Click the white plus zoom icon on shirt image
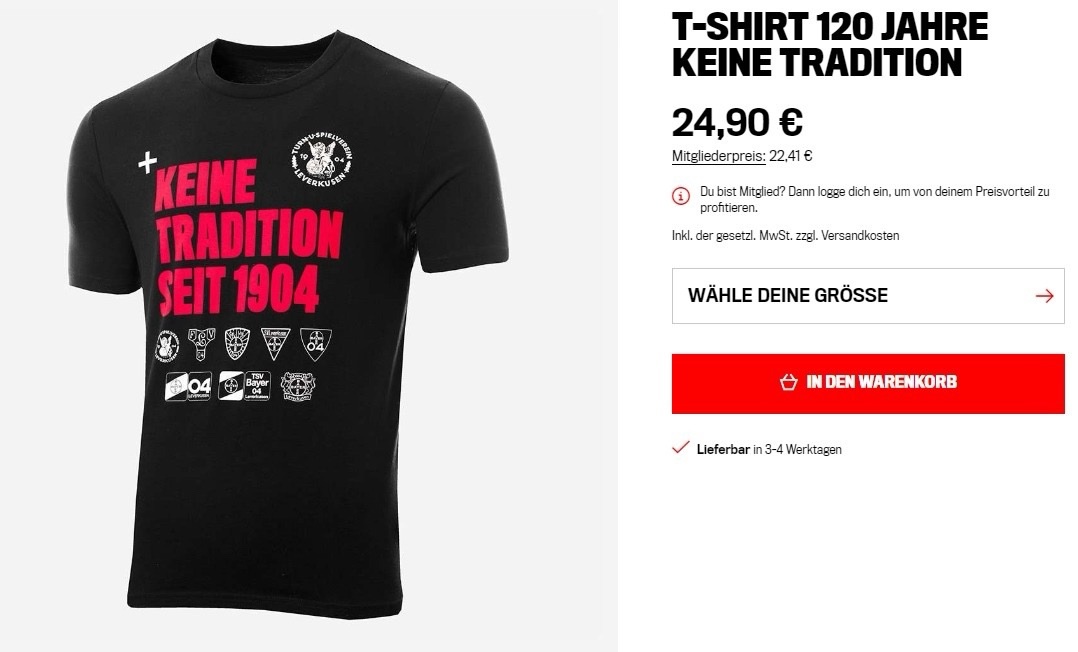The image size is (1078, 652). (147, 162)
